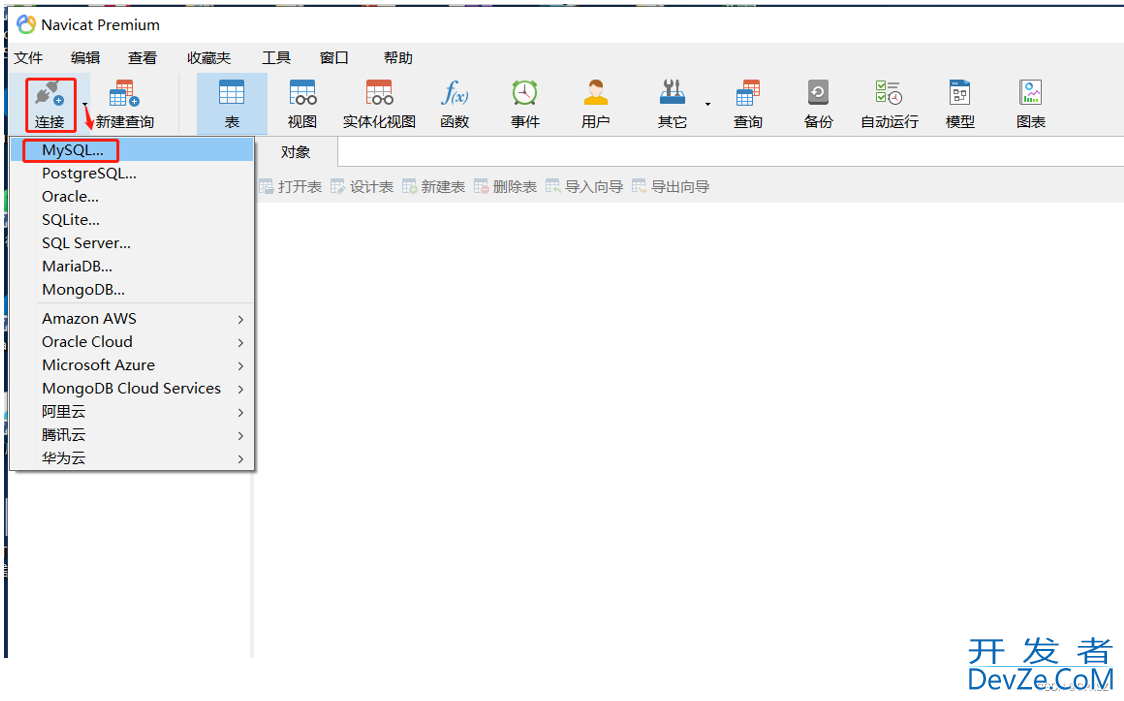Screen dimensions: 1124x701
Task: Click the Others (其它) tools icon
Action: click(672, 93)
